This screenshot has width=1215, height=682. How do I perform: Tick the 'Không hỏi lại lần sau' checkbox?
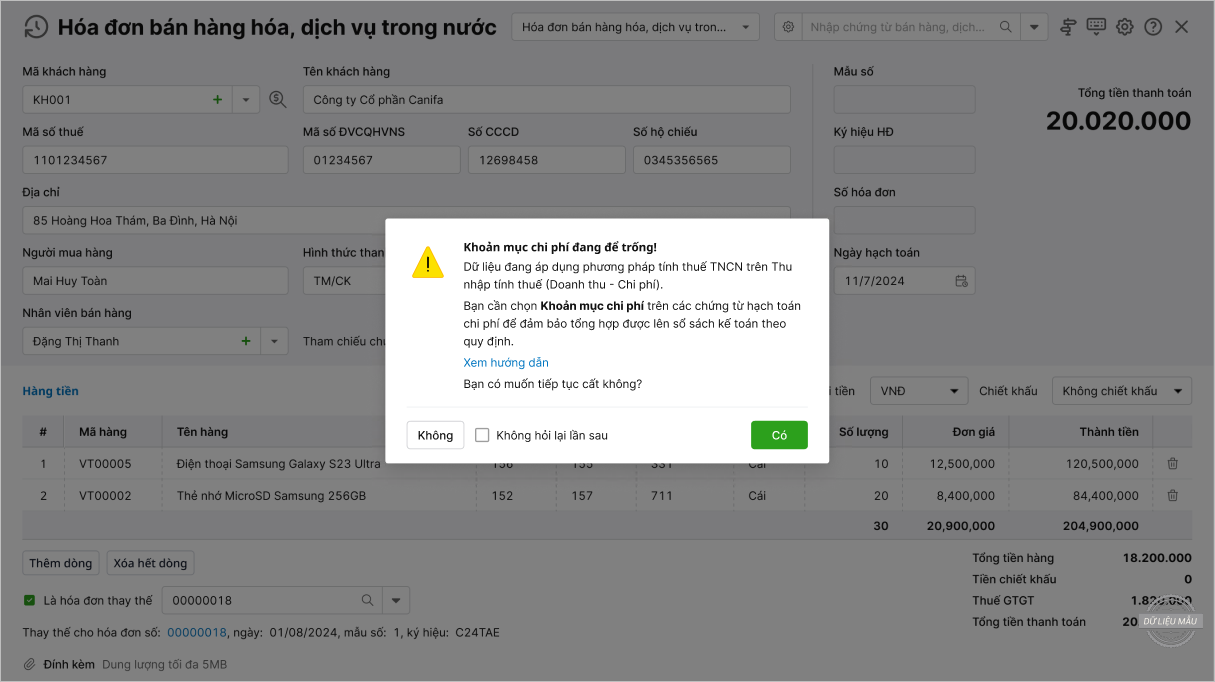tap(482, 435)
